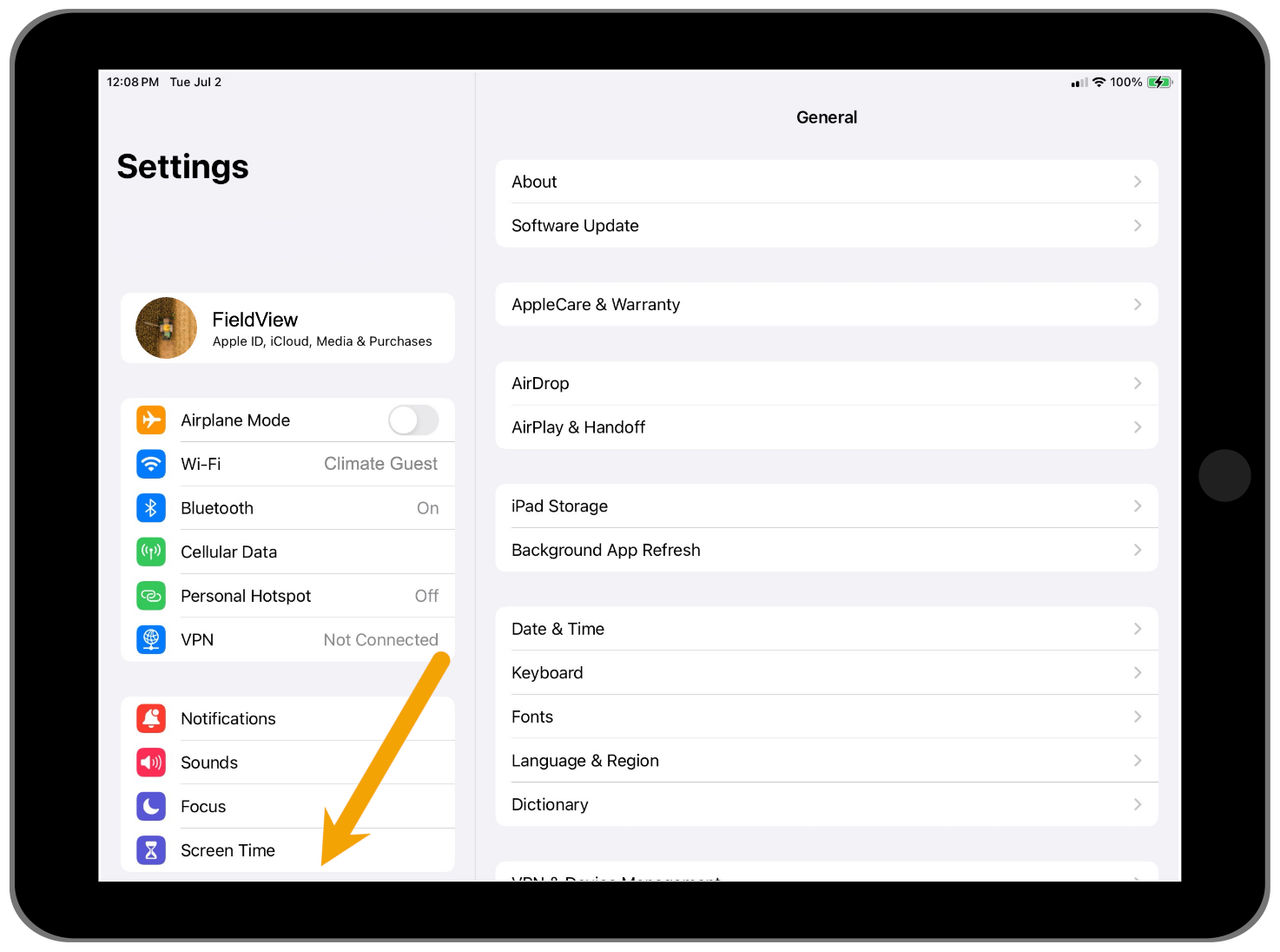Tap the Sounds speaker icon
Image resolution: width=1280 pixels, height=952 pixels.
click(x=151, y=762)
